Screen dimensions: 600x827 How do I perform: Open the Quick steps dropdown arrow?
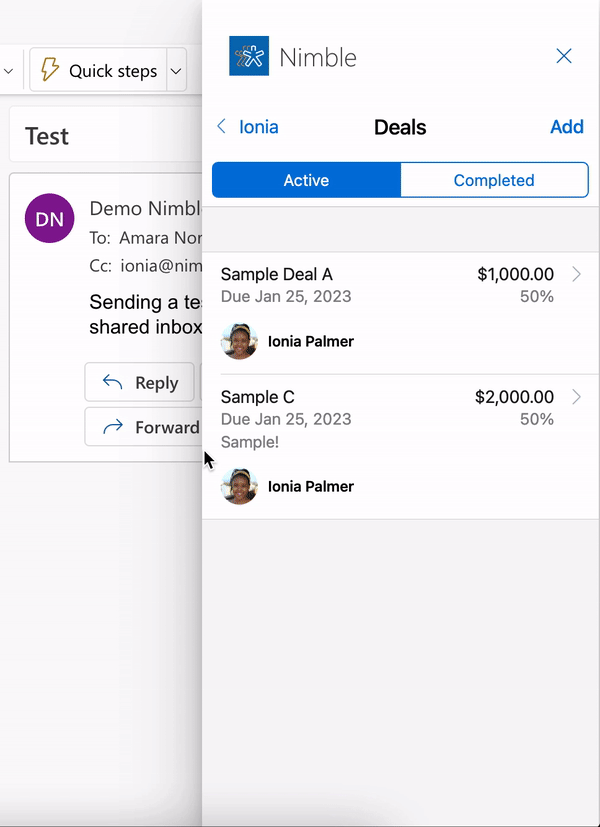tap(176, 71)
